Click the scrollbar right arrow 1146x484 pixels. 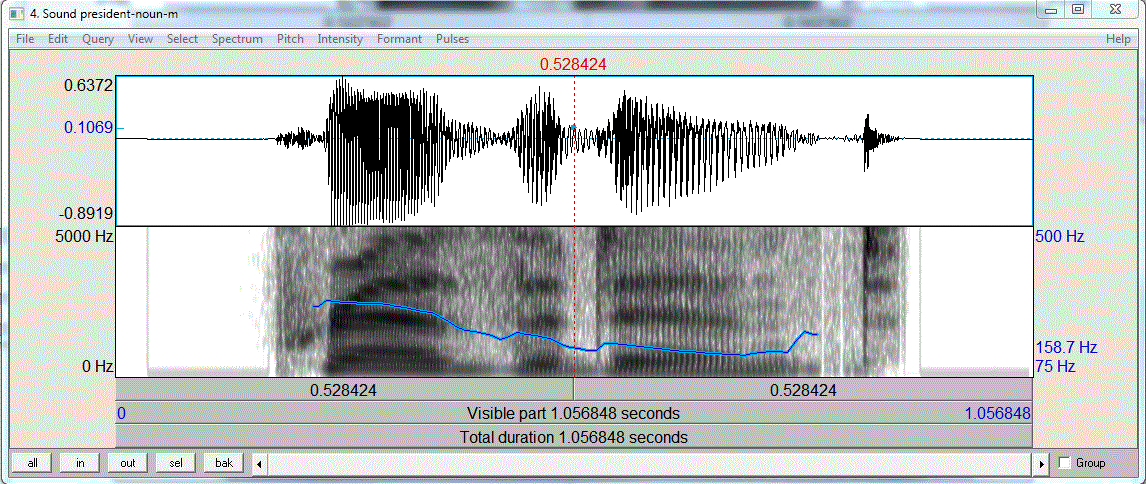click(1043, 464)
